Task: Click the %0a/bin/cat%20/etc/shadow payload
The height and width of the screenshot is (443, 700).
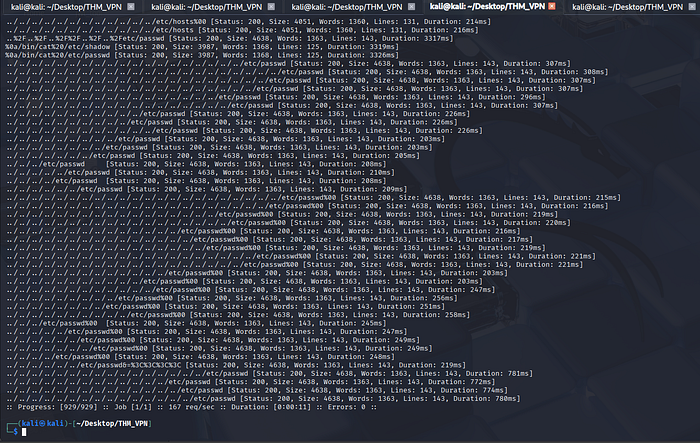Action: 58,47
